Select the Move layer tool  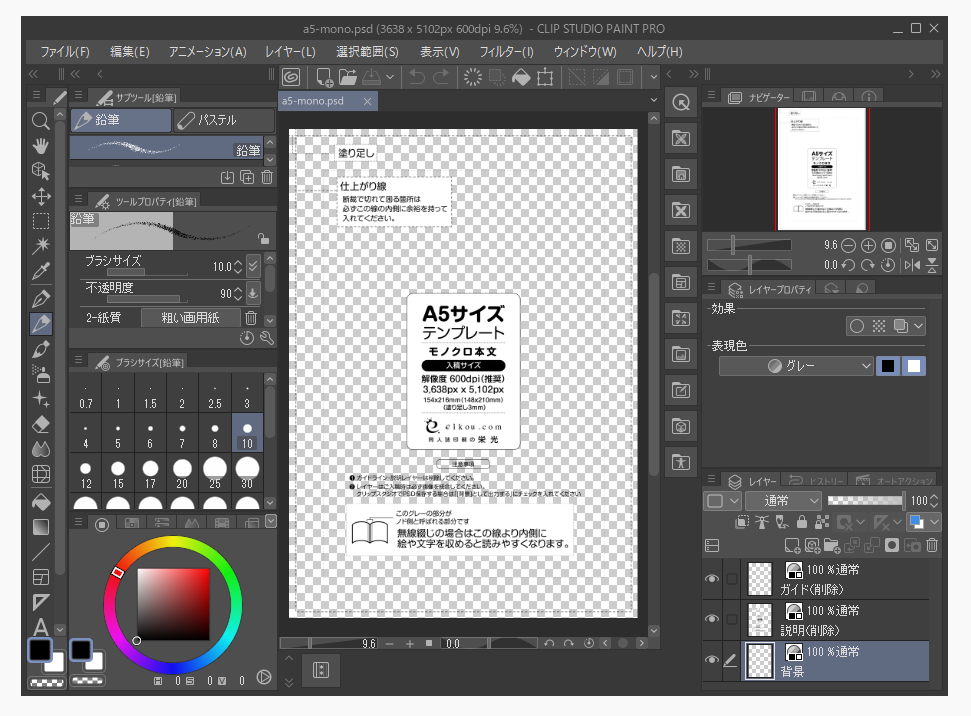tap(41, 196)
